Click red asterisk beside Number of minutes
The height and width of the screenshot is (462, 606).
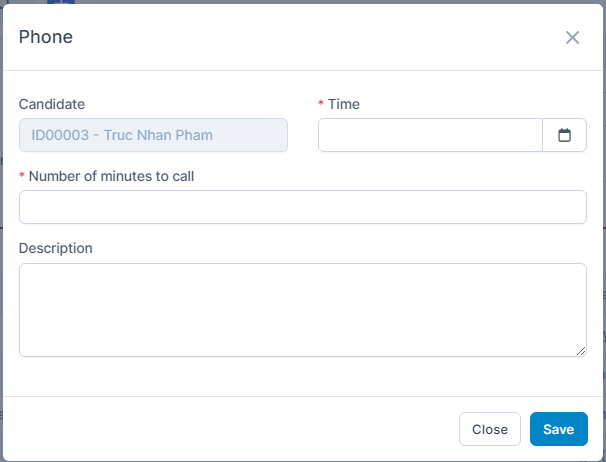click(22, 177)
